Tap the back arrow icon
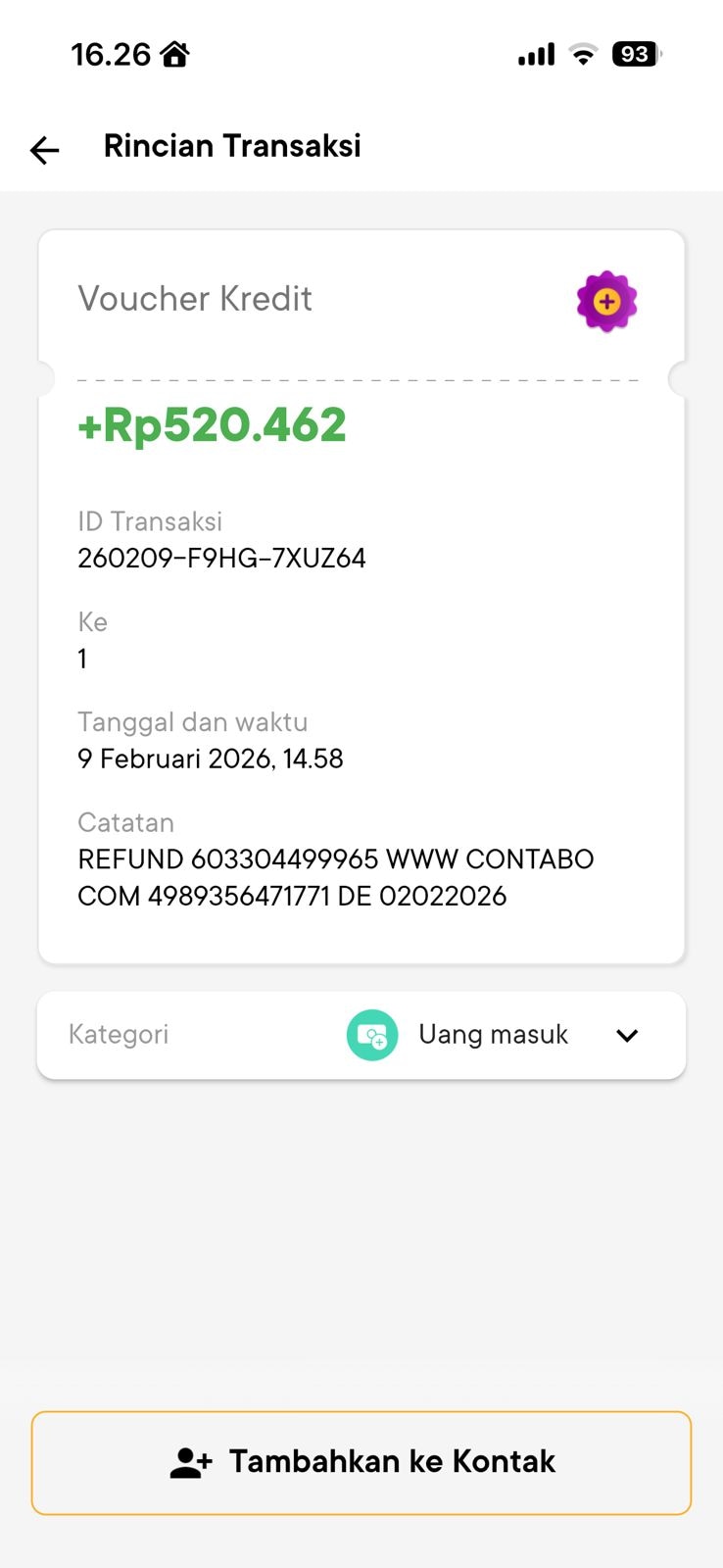This screenshot has height=1568, width=723. pyautogui.click(x=45, y=149)
